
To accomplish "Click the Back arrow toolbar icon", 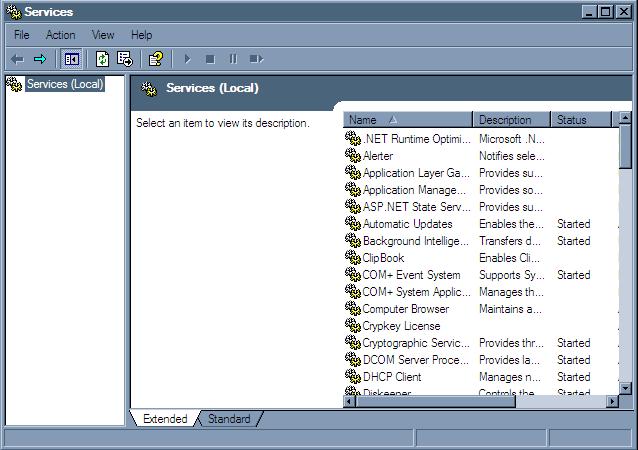I will click(17, 59).
